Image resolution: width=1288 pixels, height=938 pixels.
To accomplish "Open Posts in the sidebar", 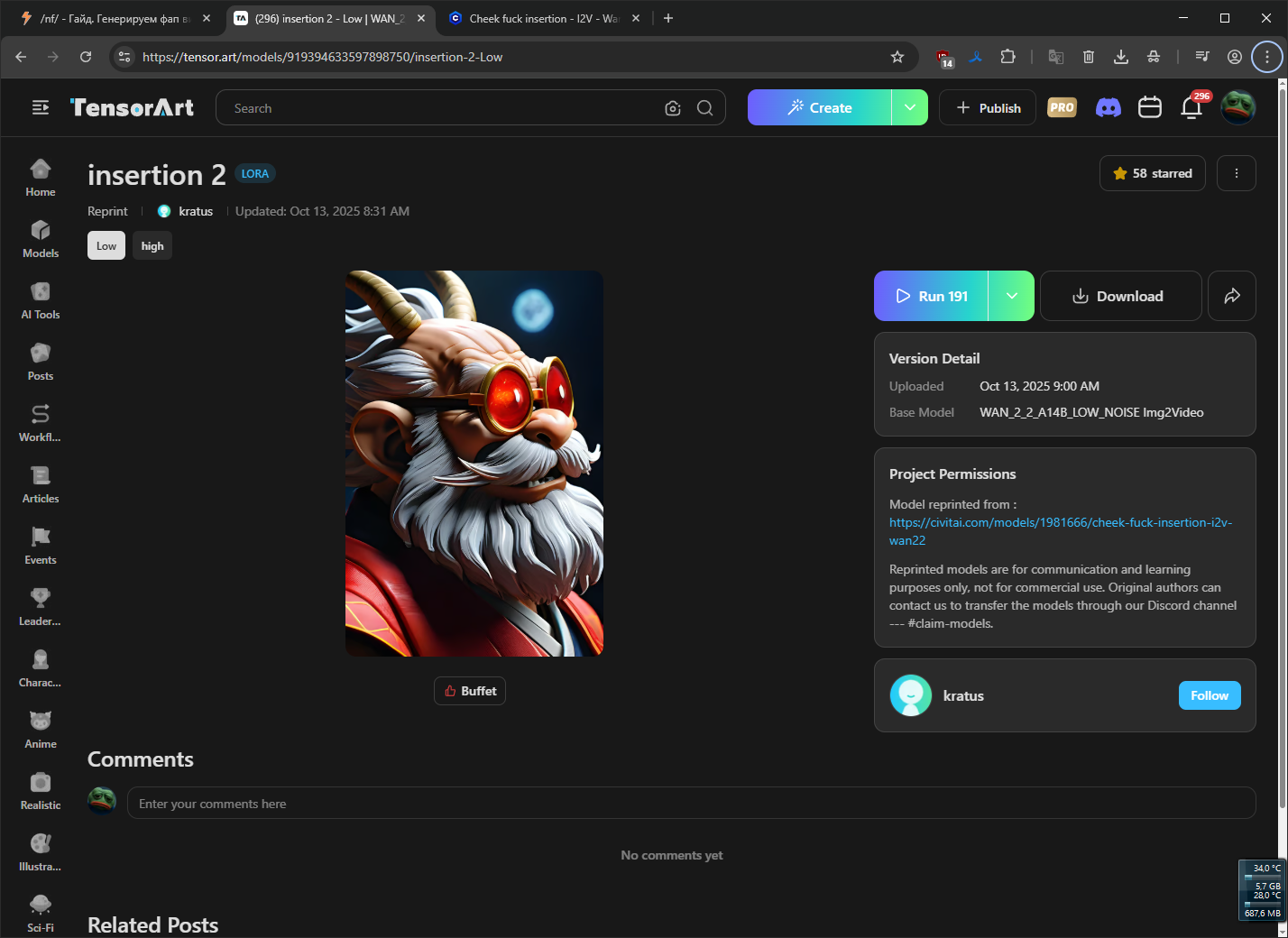I will (x=41, y=363).
